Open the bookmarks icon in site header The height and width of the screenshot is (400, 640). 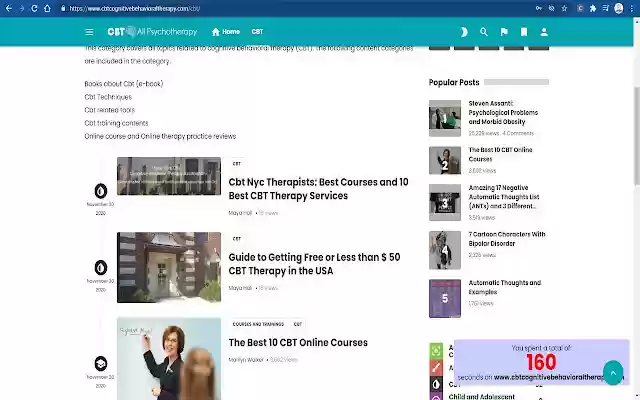(524, 32)
